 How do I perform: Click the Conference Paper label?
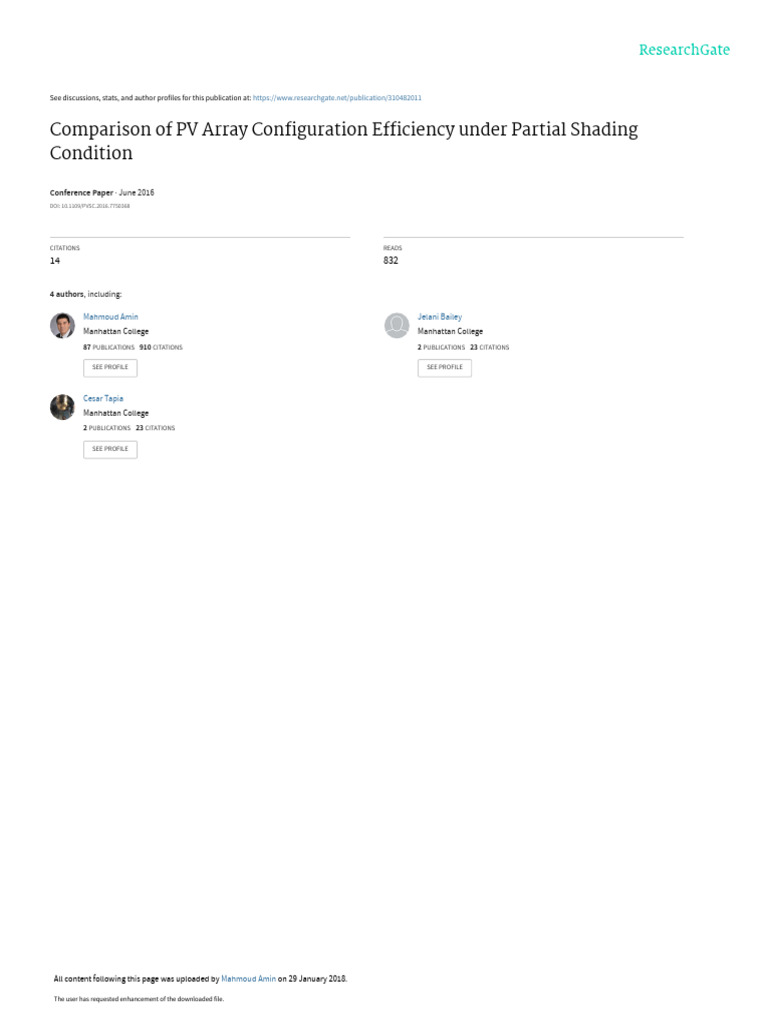tap(81, 192)
